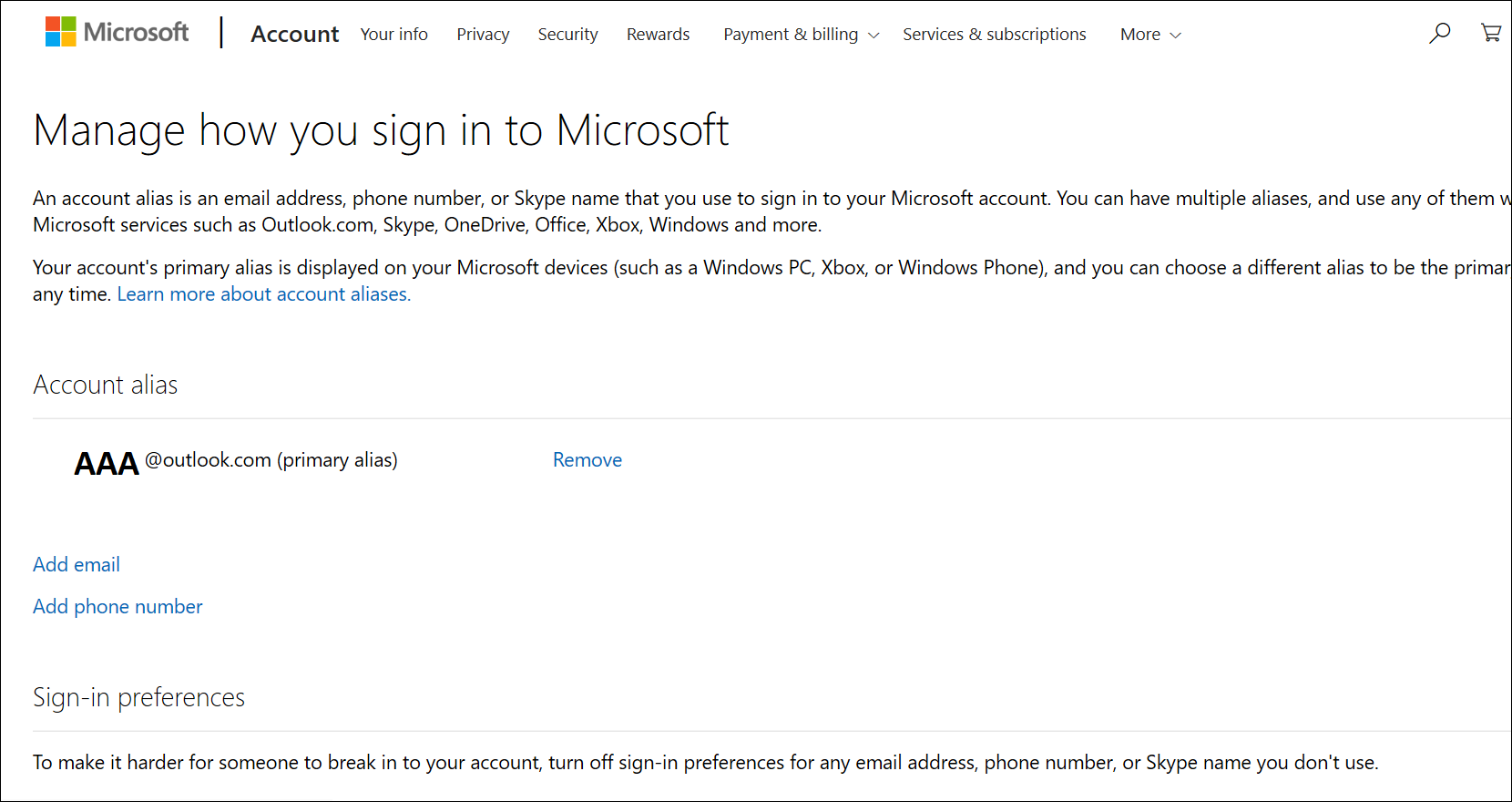Click Add phone number link
This screenshot has width=1512, height=802.
[x=117, y=607]
